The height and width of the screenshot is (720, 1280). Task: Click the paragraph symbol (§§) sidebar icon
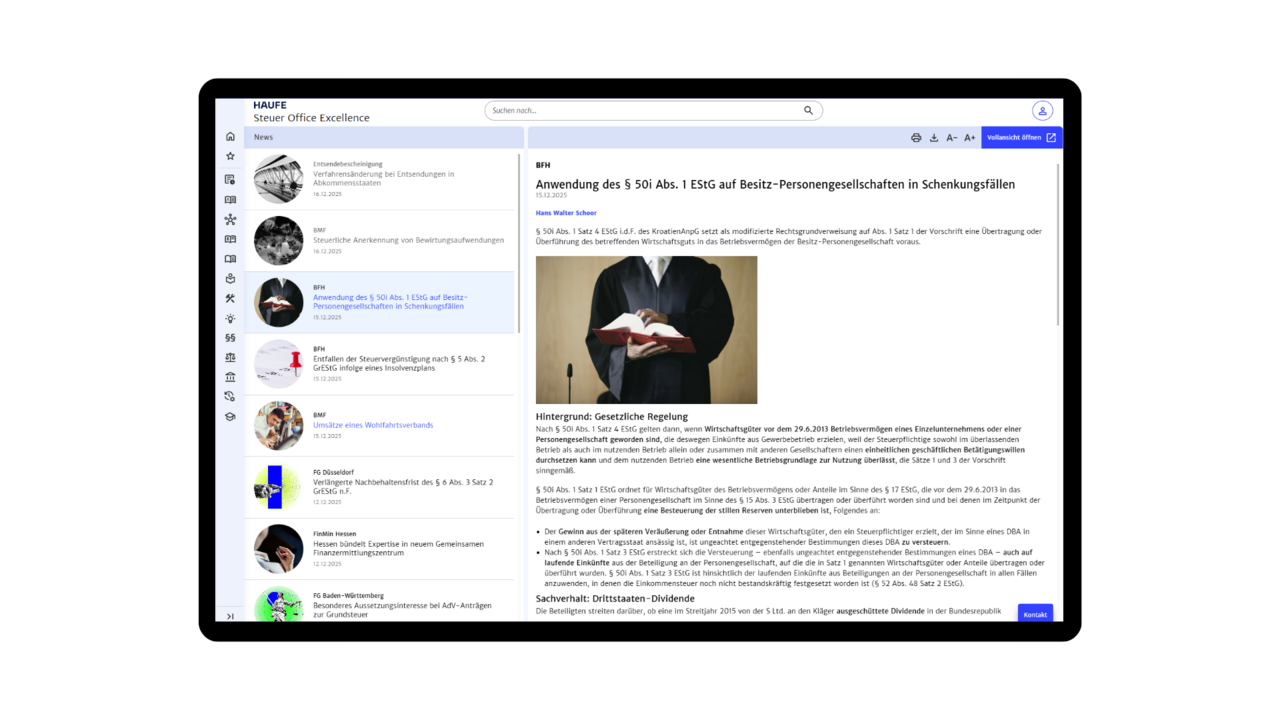(x=230, y=338)
